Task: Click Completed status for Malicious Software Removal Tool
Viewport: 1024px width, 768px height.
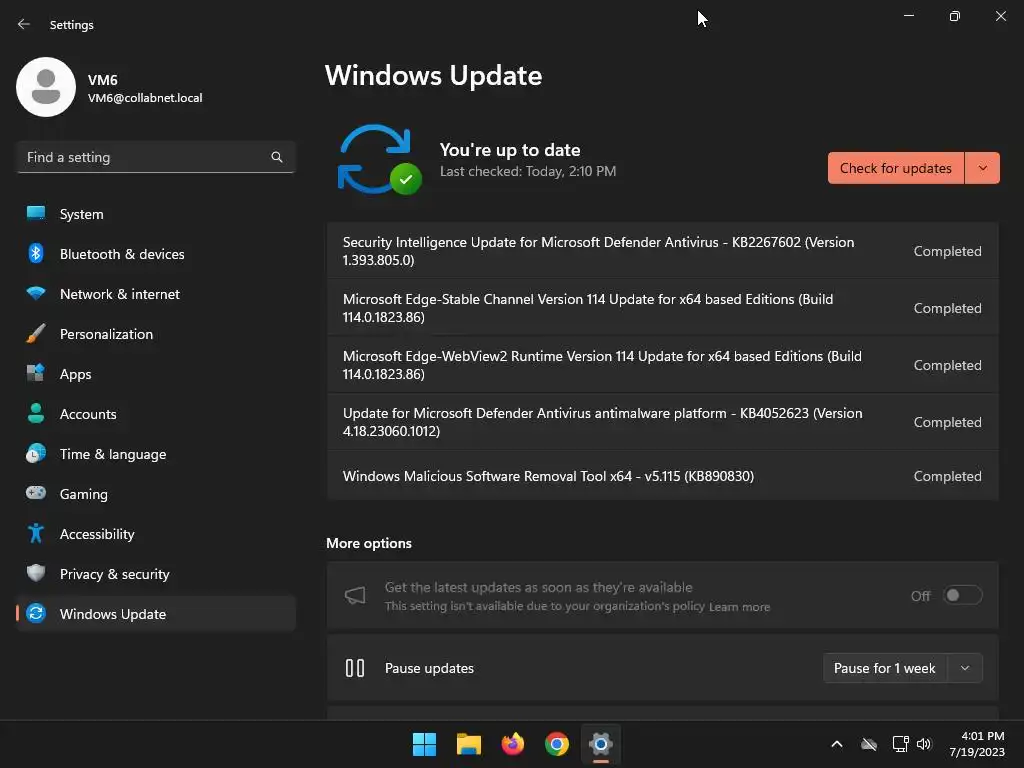Action: pyautogui.click(x=947, y=476)
